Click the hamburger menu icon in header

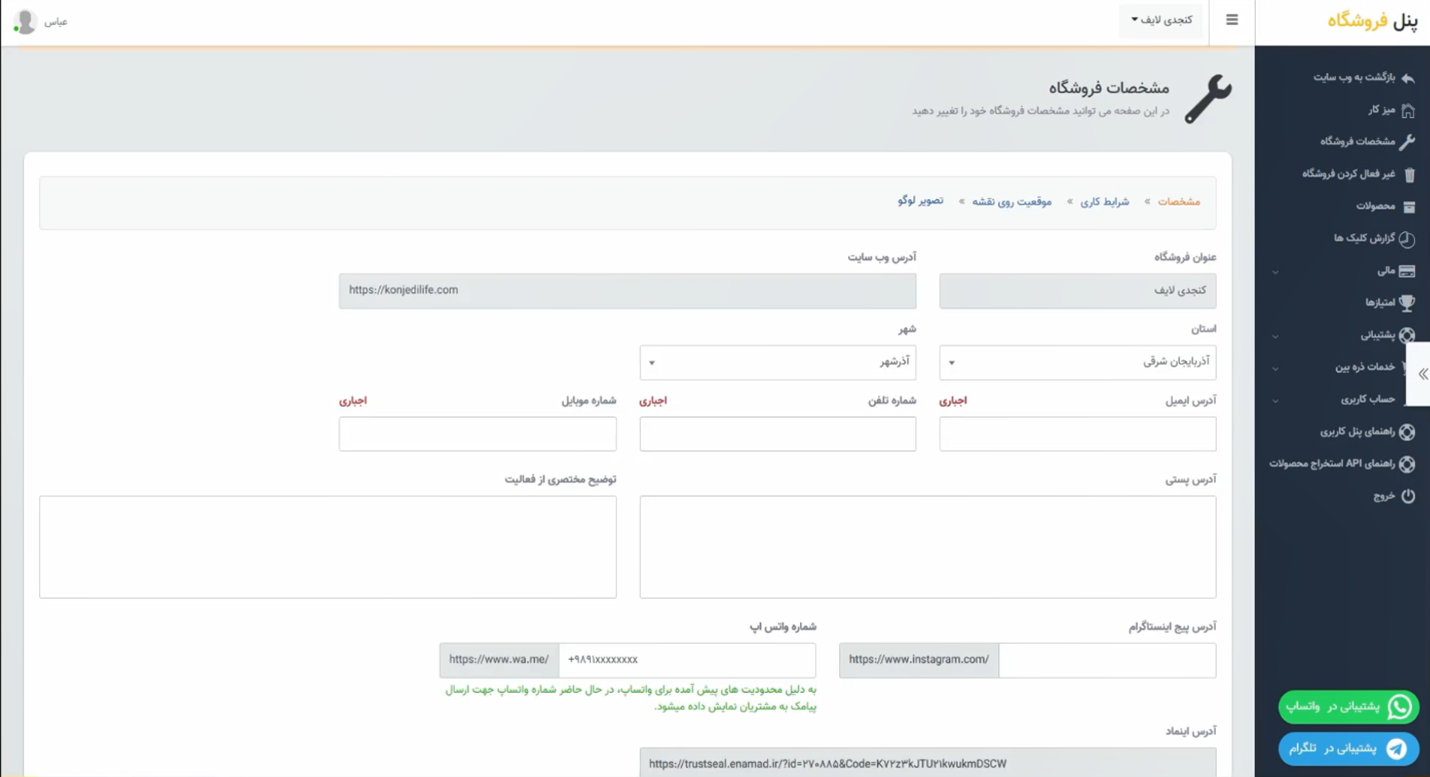[x=1232, y=20]
